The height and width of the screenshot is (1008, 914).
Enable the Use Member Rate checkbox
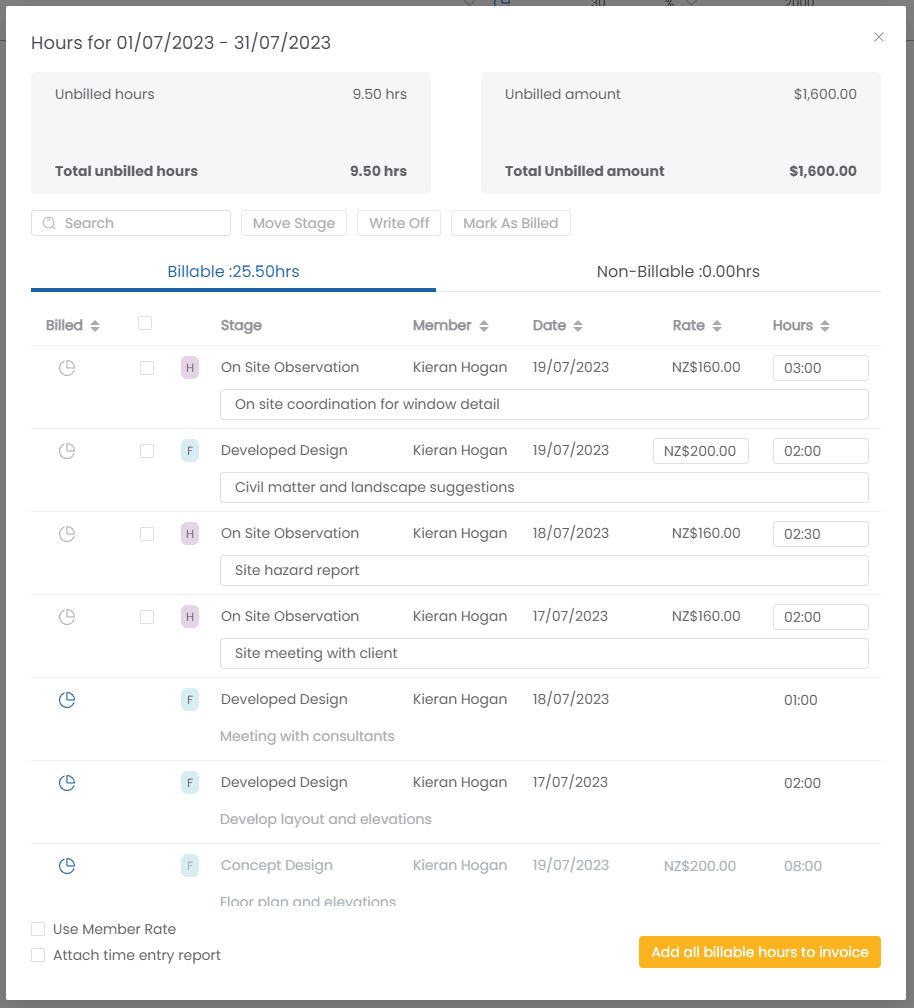click(x=38, y=929)
